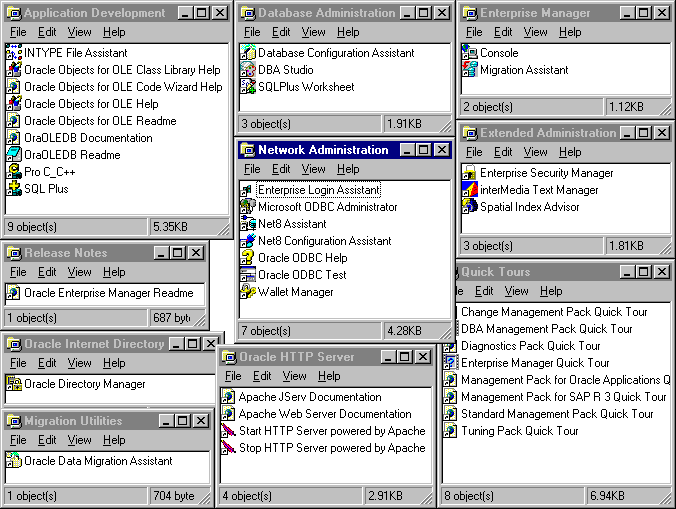
Task: Open View menu in Quick Tours window
Action: 516,291
